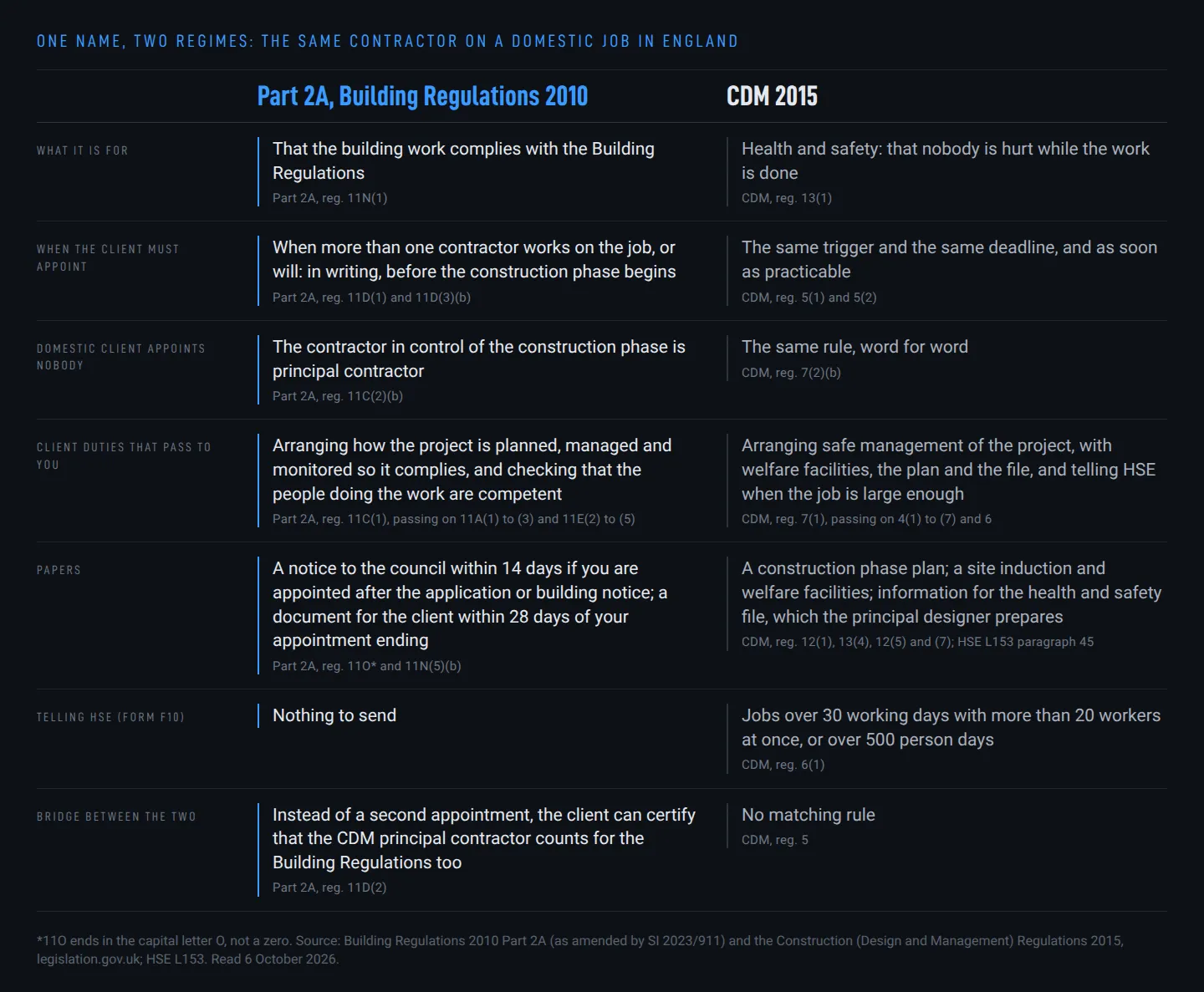Click the 'CDM 2015' column heading
Screen dimensions: 1204x992
coord(772,96)
